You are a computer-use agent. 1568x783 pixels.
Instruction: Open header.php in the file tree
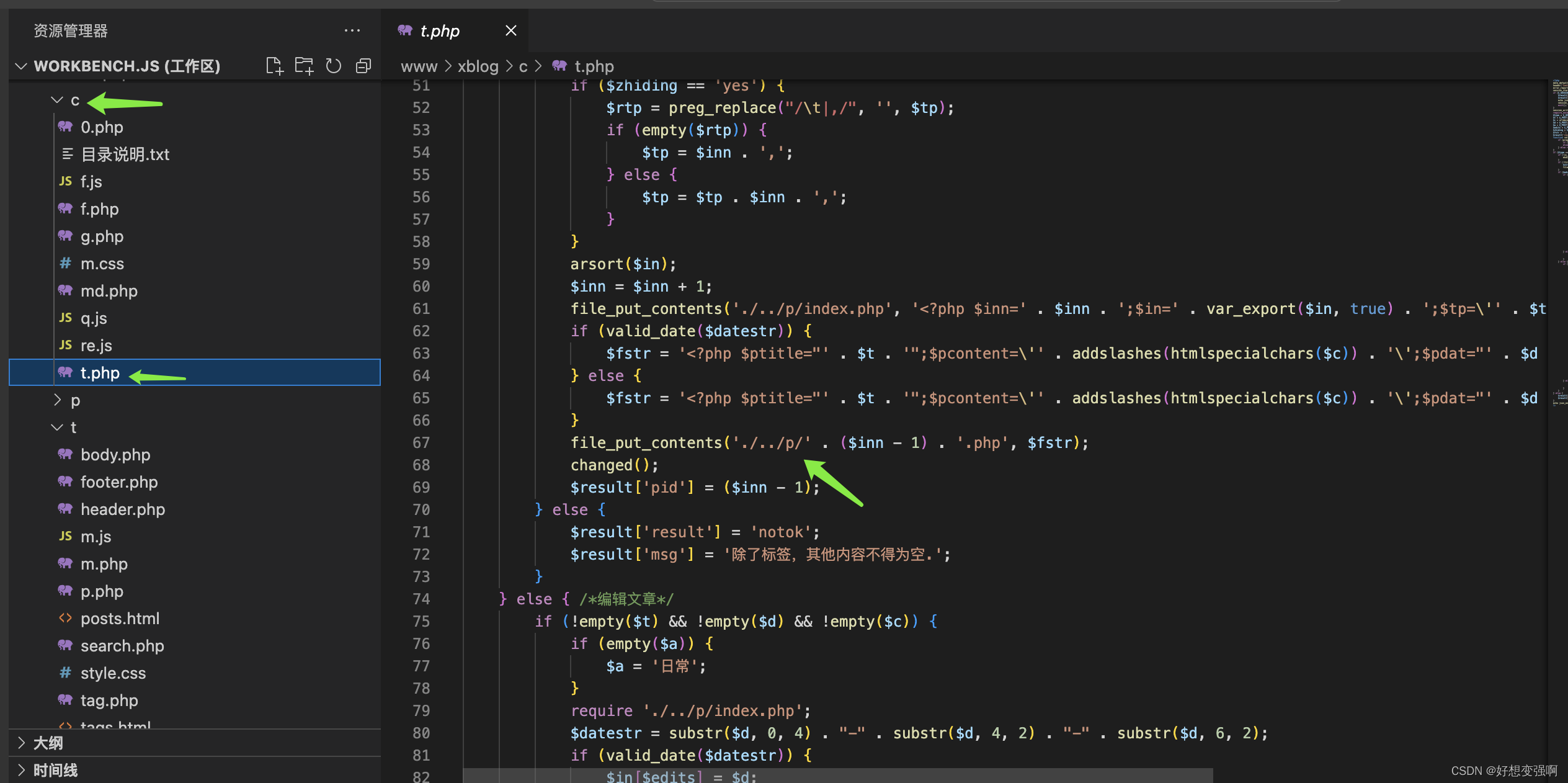122,509
